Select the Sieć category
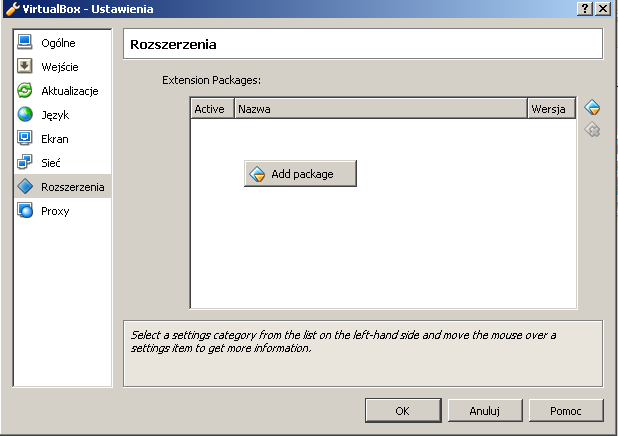The width and height of the screenshot is (618, 436). pyautogui.click(x=63, y=163)
